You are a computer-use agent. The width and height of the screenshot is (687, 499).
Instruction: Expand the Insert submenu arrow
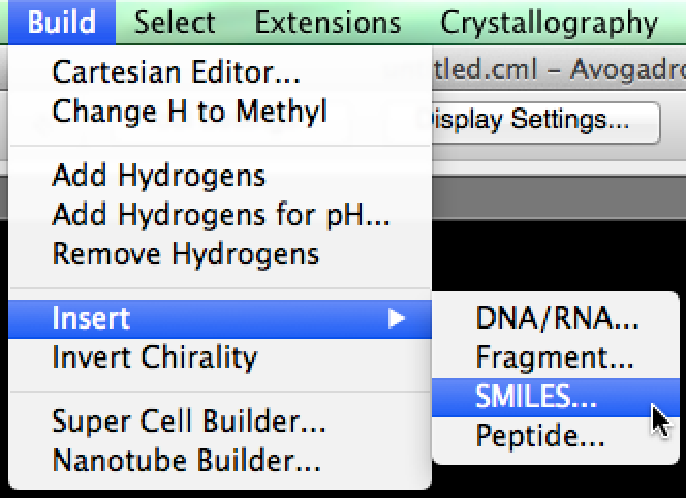(x=397, y=319)
